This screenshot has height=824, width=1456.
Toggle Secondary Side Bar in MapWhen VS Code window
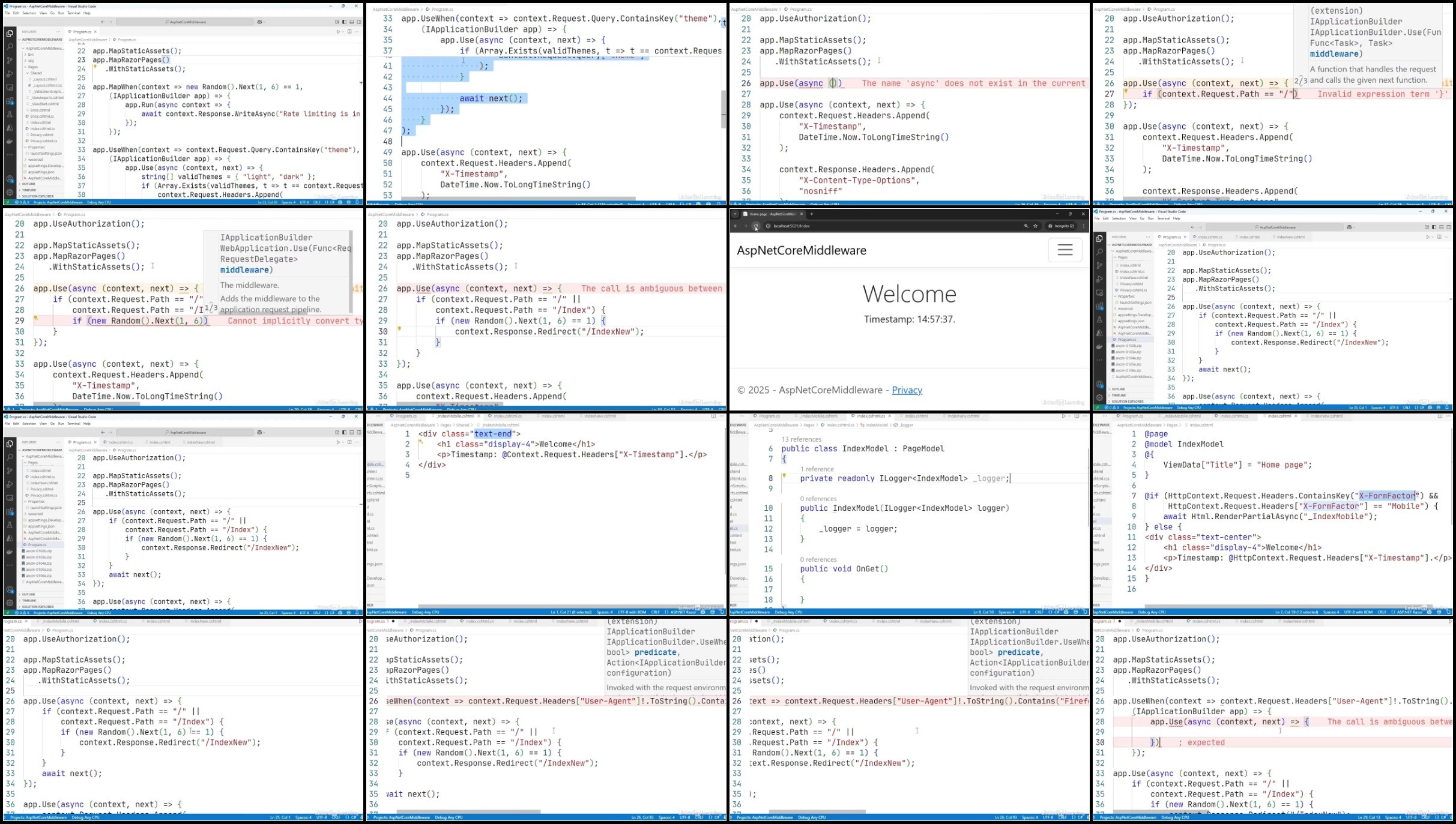point(359,22)
